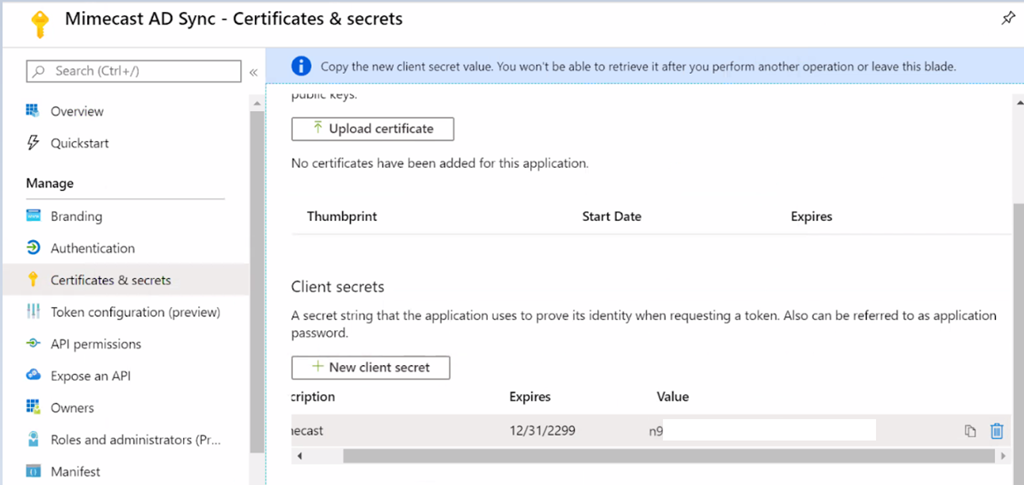The width and height of the screenshot is (1024, 485).
Task: Click the Expose an API cloud icon
Action: pos(33,375)
